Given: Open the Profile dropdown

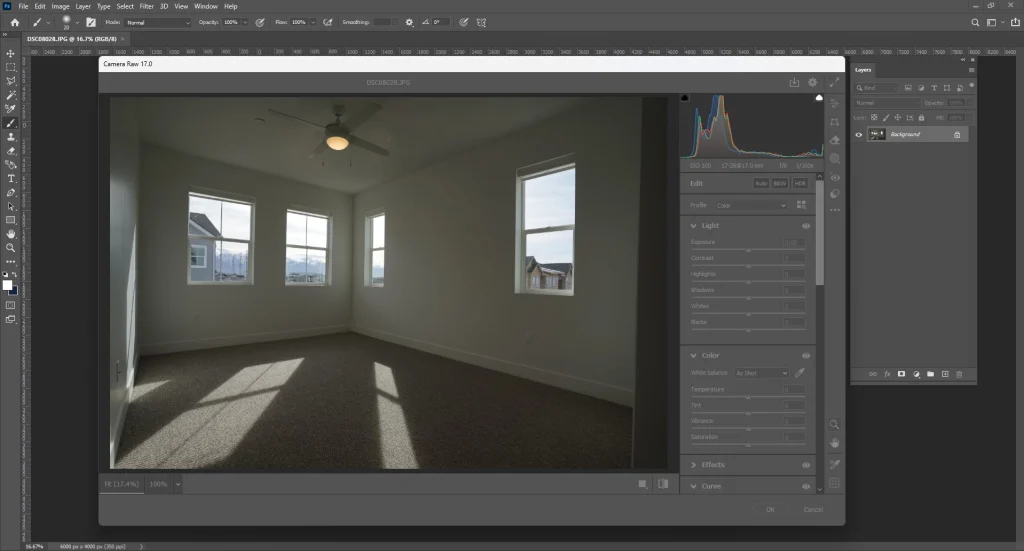Looking at the screenshot, I should click(751, 205).
